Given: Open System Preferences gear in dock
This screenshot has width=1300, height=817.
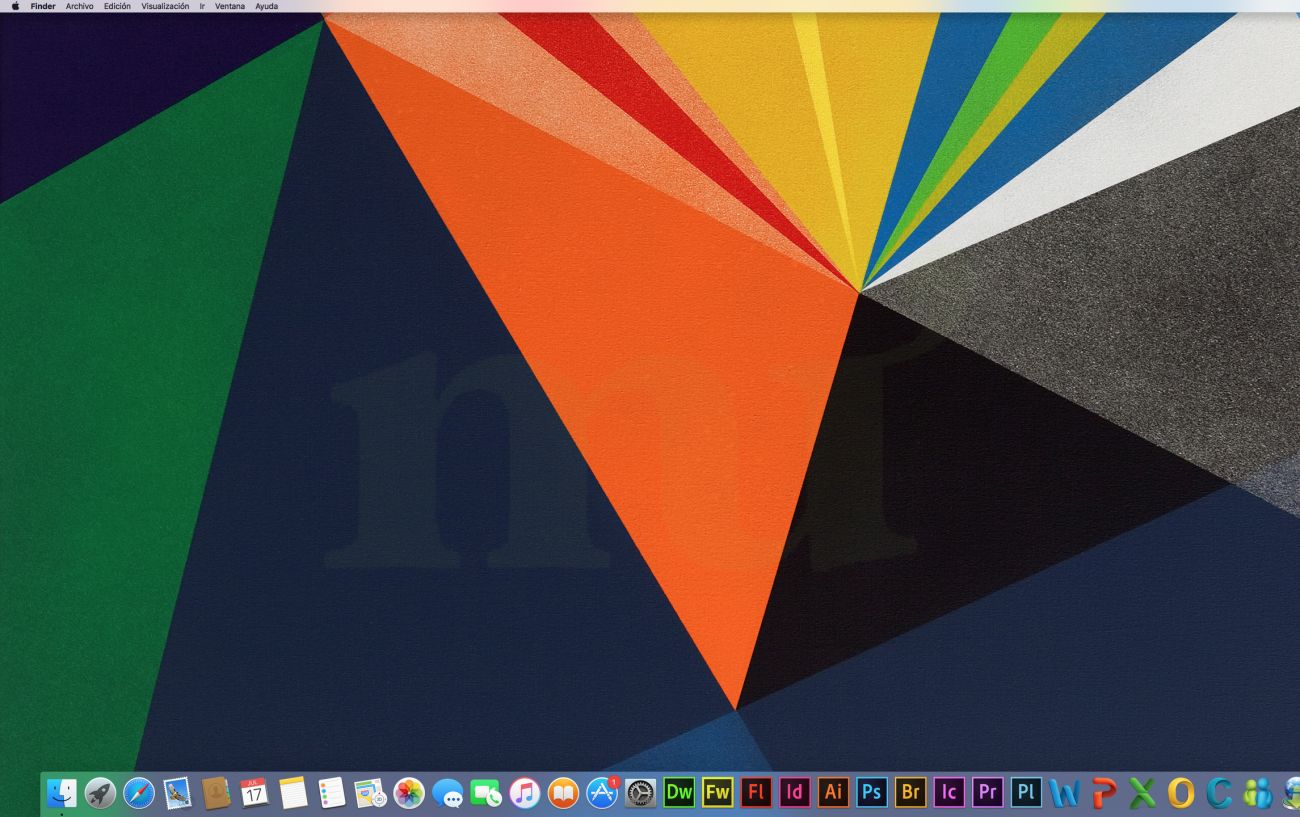Looking at the screenshot, I should point(640,793).
